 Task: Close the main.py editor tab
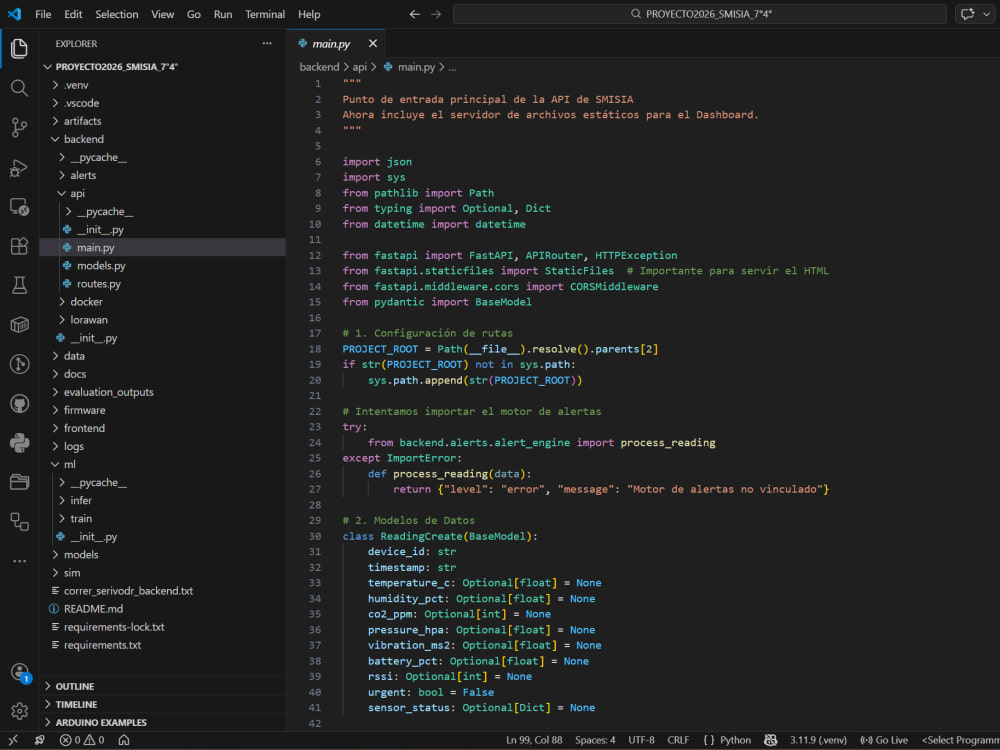(x=373, y=43)
